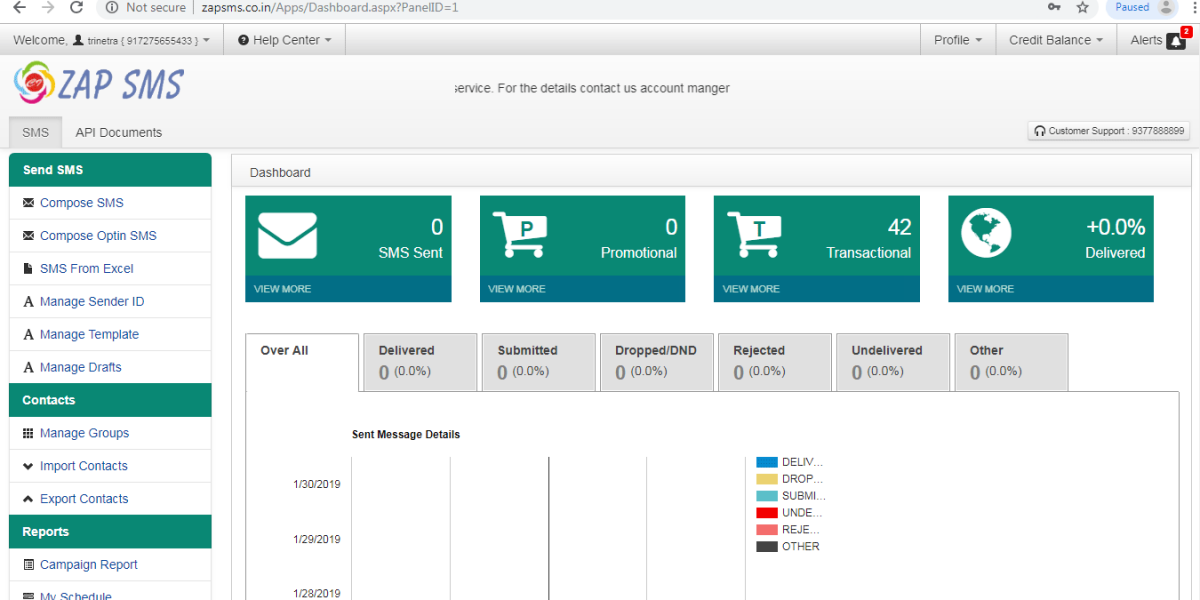Open the Manage Groups link
The image size is (1200, 600).
click(x=84, y=433)
